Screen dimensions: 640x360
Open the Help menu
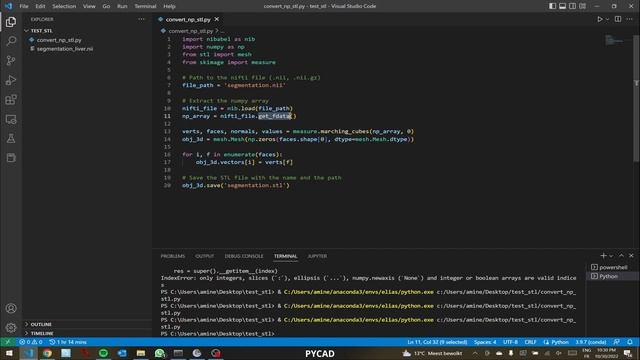point(169,6)
